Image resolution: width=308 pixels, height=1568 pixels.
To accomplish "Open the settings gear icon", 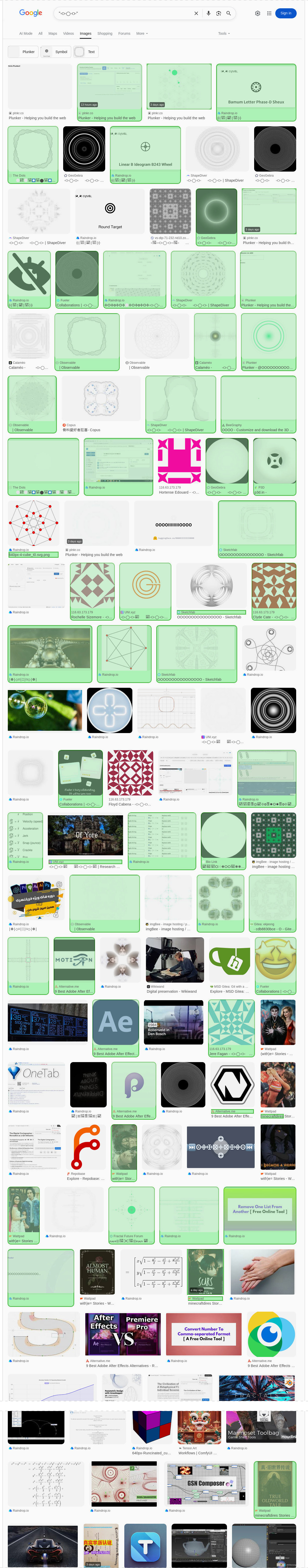I will point(257,13).
